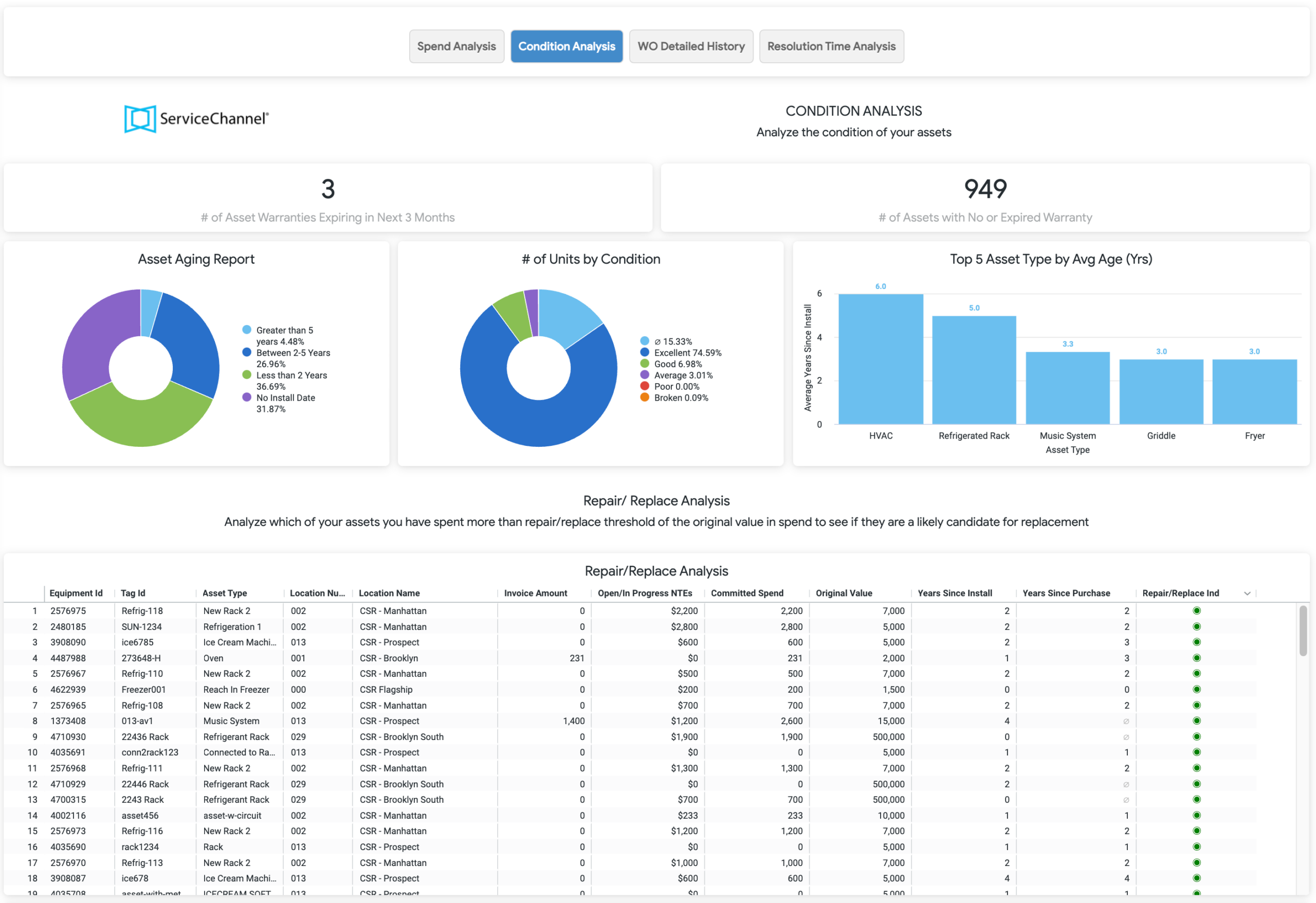Toggle the Less than 2 Years legend entry

click(x=285, y=381)
